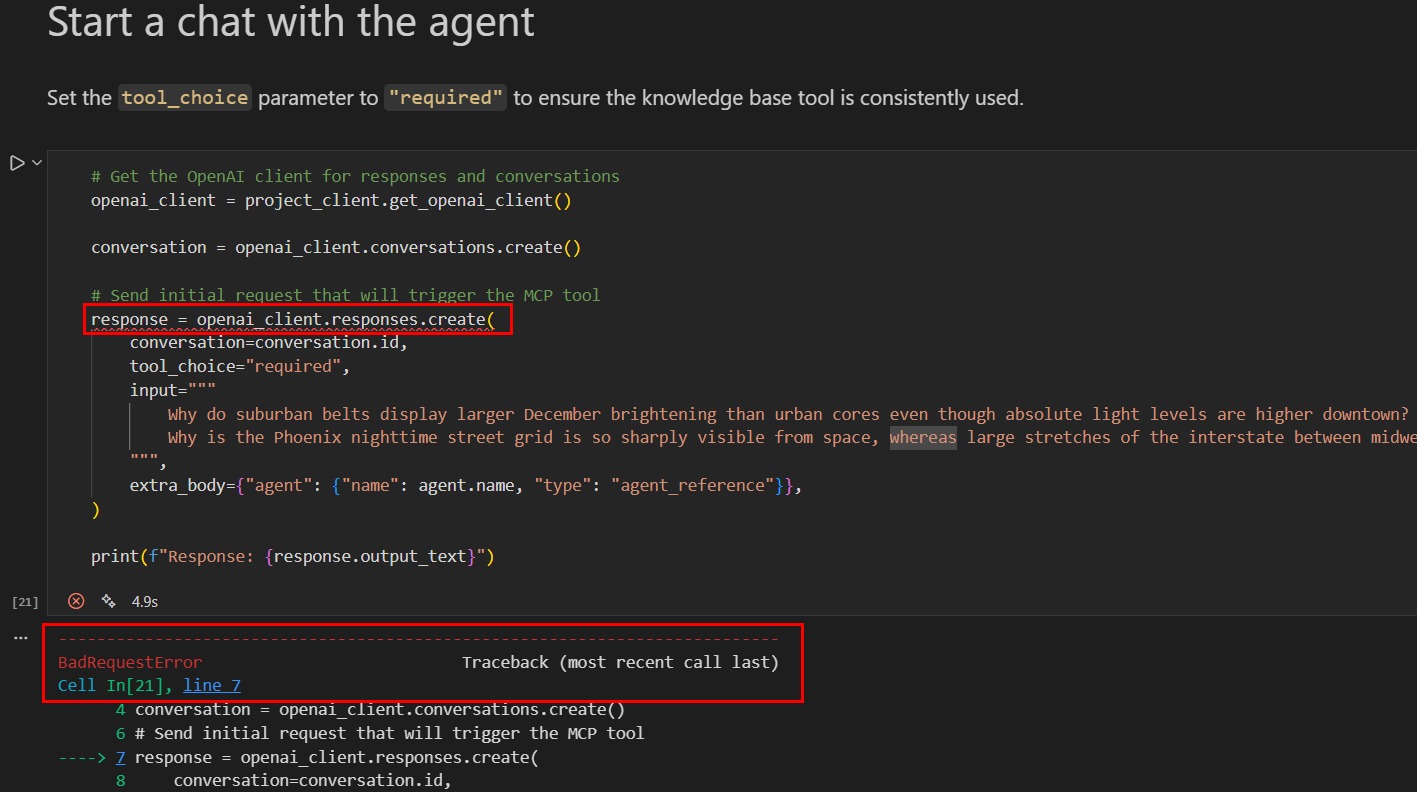Click the "response = openai_client.responses.create(" cell line

pos(293,319)
